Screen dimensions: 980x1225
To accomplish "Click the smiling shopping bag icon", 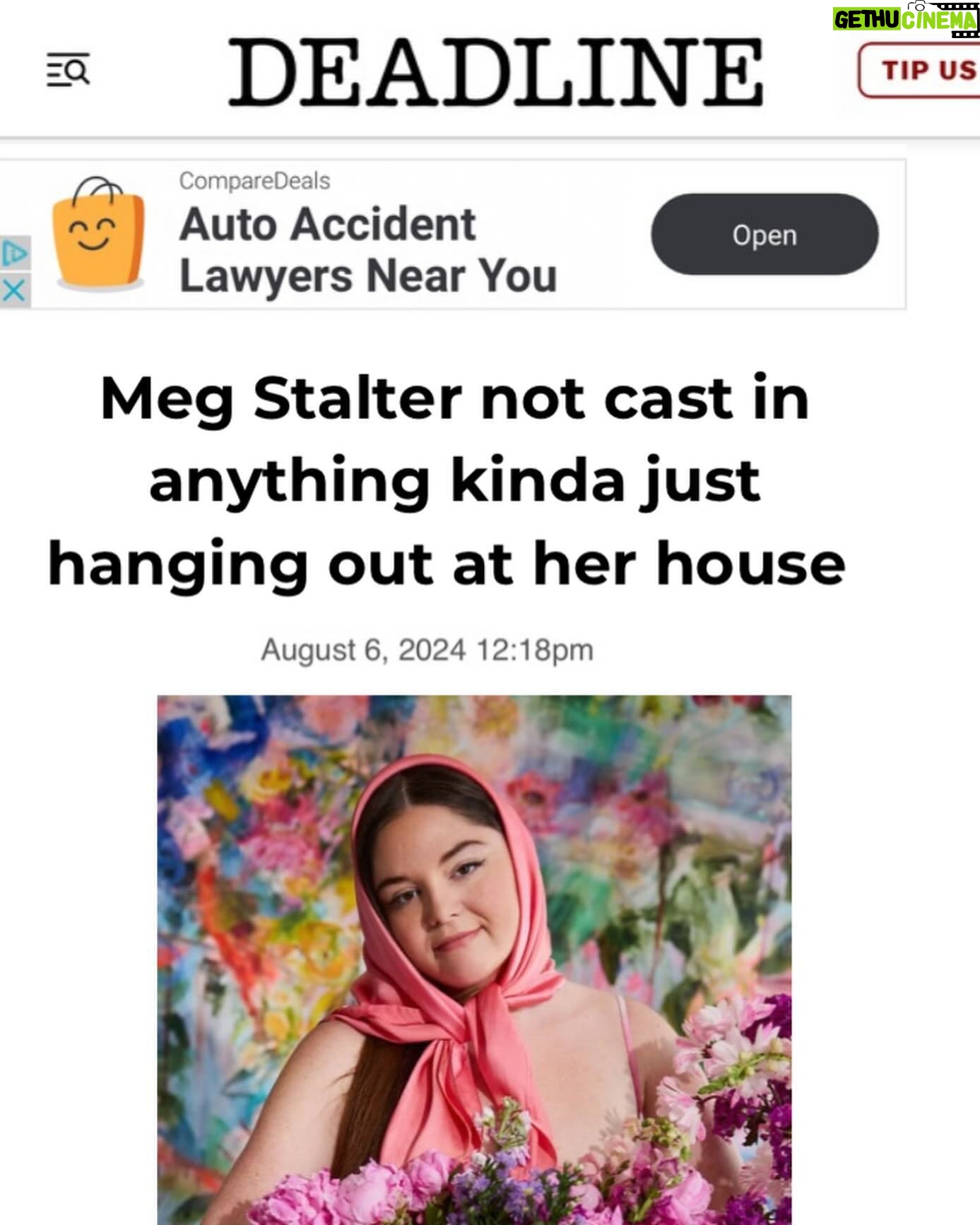I will (100, 234).
